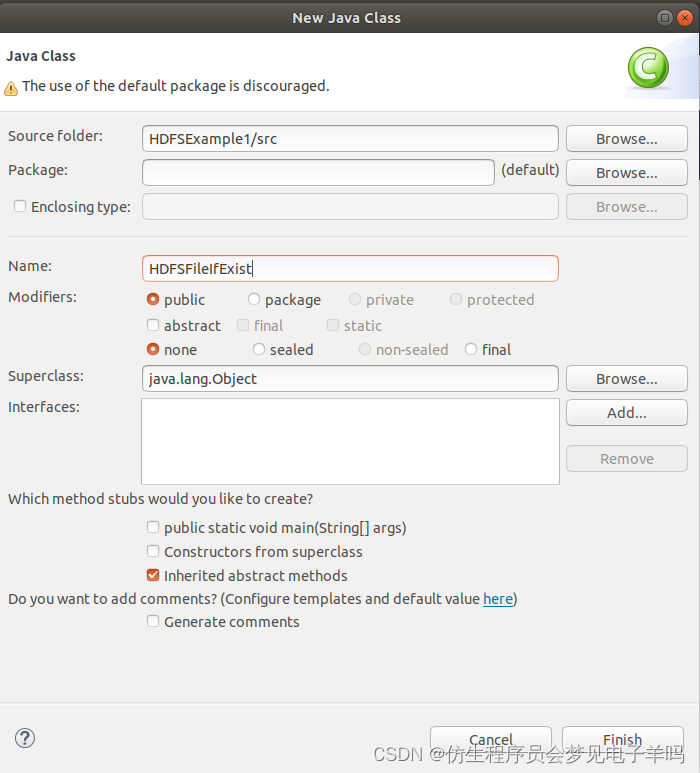Click the green Java class icon
Screen dimensions: 700x773
648,68
